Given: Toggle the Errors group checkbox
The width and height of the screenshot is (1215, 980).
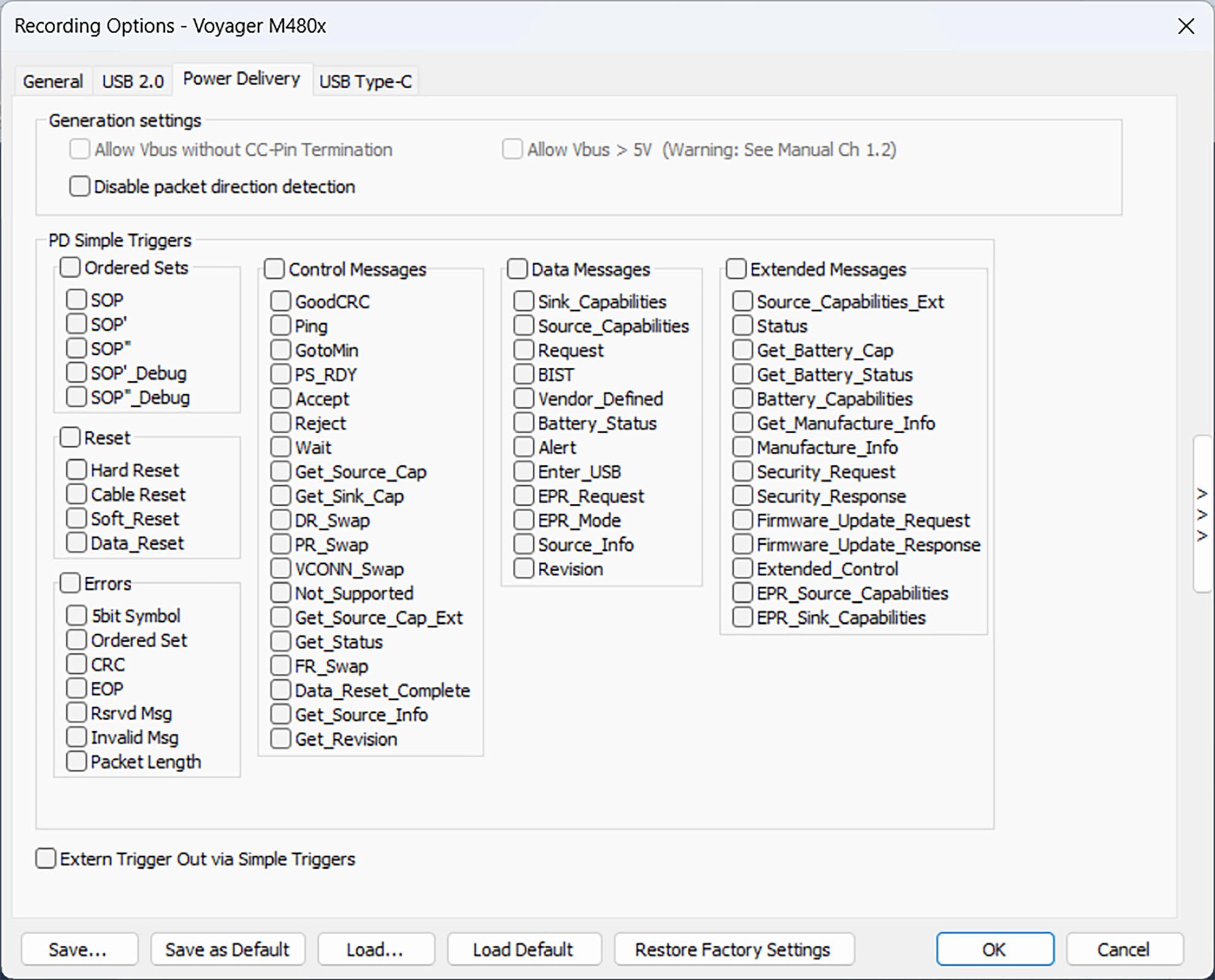Looking at the screenshot, I should coord(70,583).
